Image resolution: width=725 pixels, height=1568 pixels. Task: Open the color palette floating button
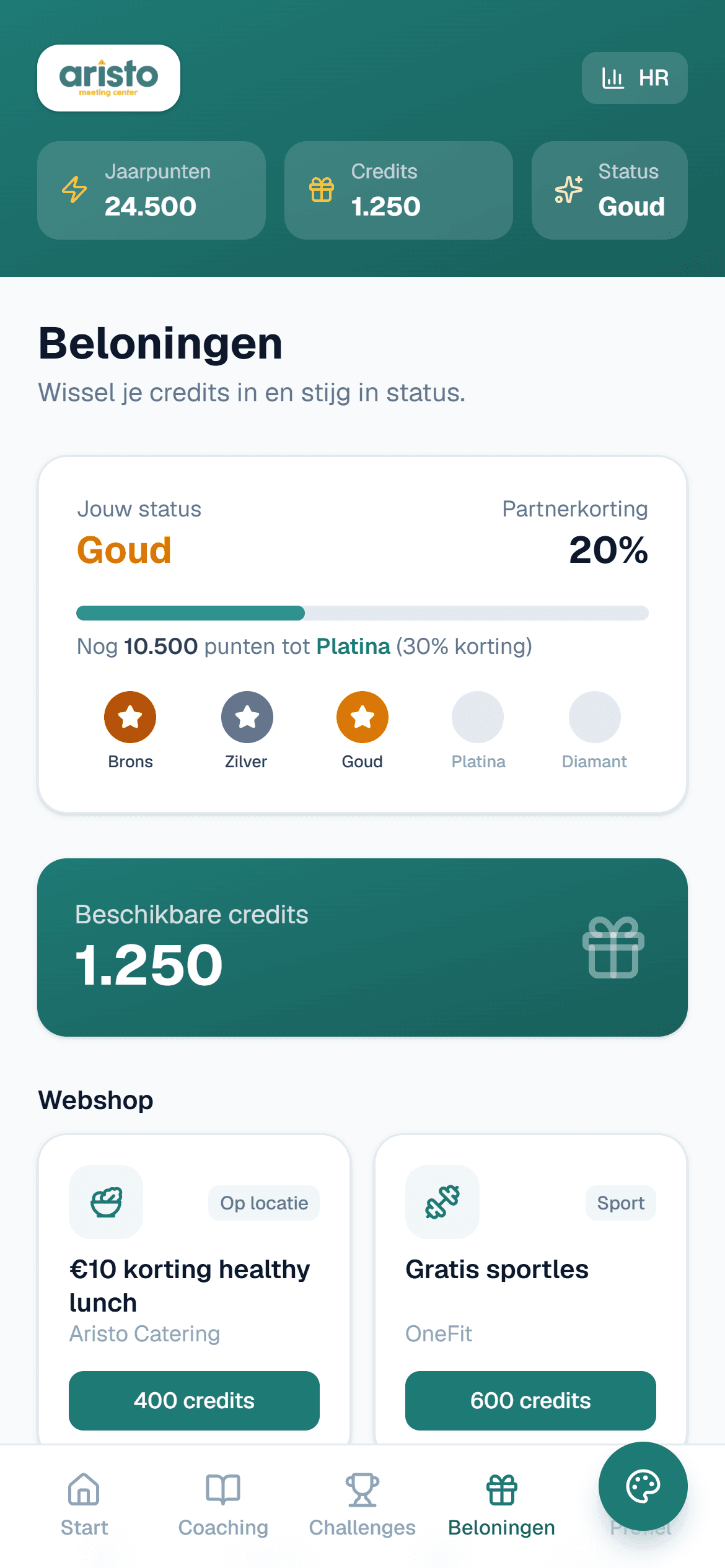(643, 1486)
